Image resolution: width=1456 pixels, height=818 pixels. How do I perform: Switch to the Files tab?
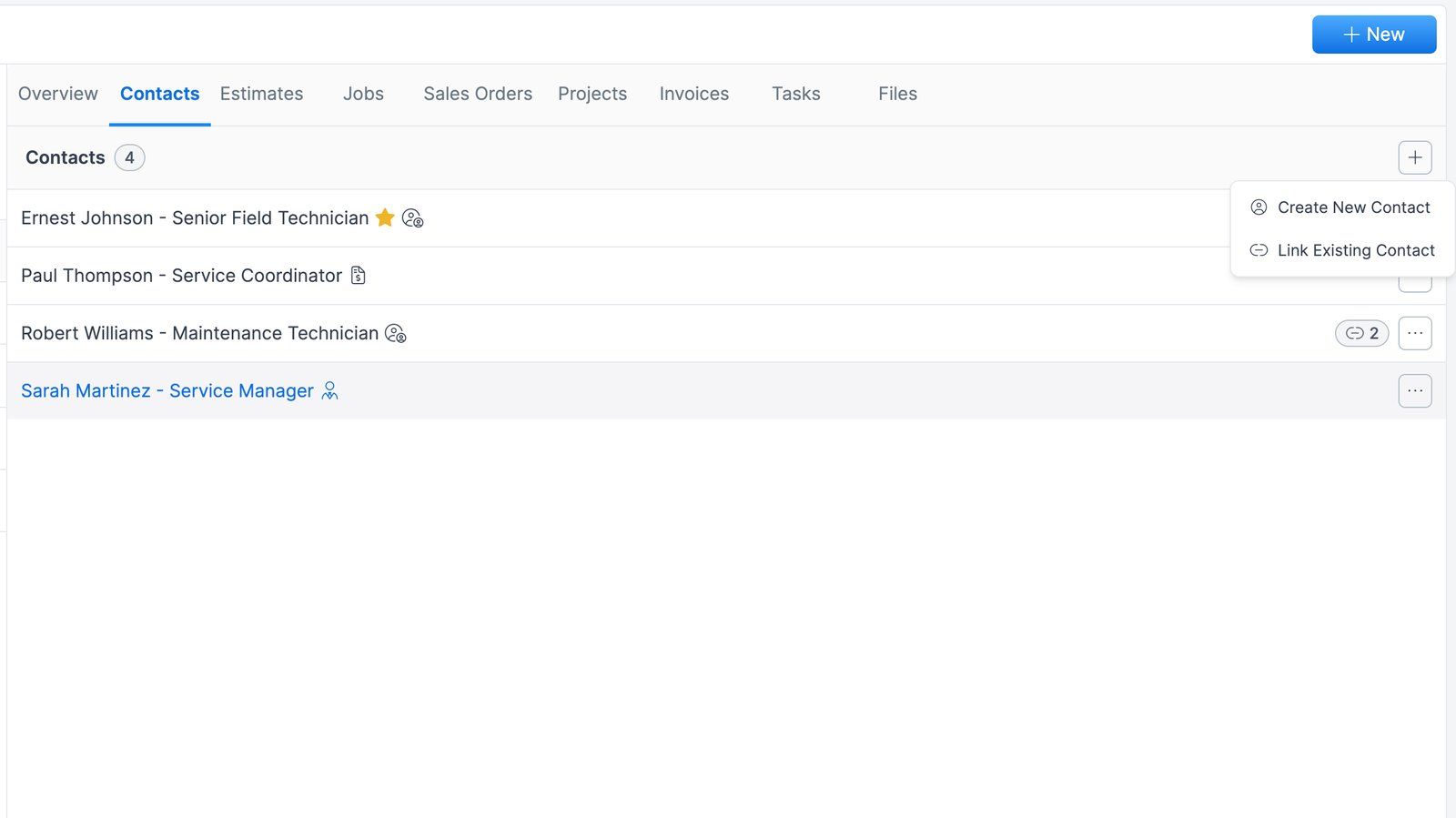(897, 94)
